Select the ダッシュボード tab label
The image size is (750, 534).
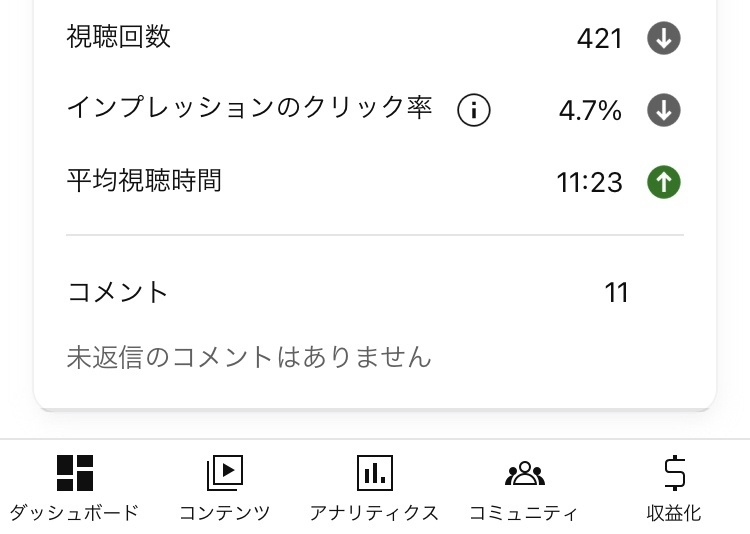point(74,513)
